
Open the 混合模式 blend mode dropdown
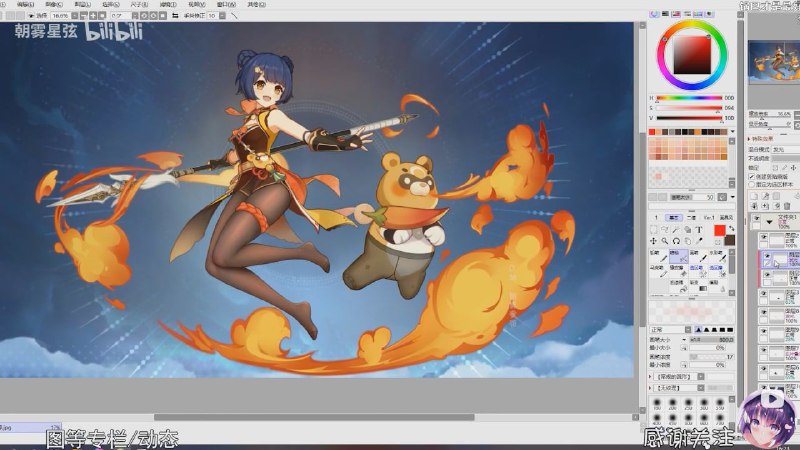click(786, 149)
